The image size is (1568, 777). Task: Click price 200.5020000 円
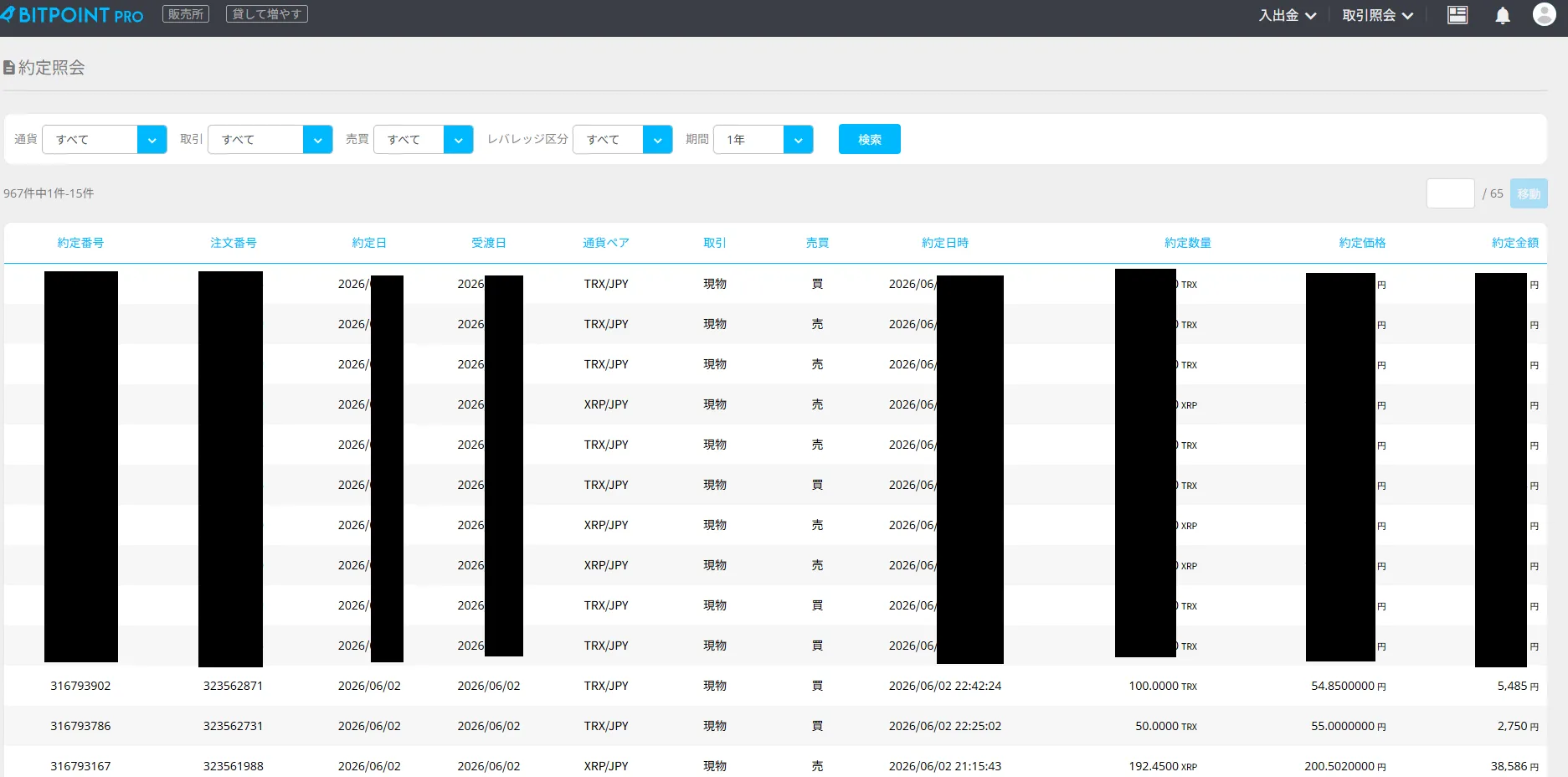click(1345, 766)
